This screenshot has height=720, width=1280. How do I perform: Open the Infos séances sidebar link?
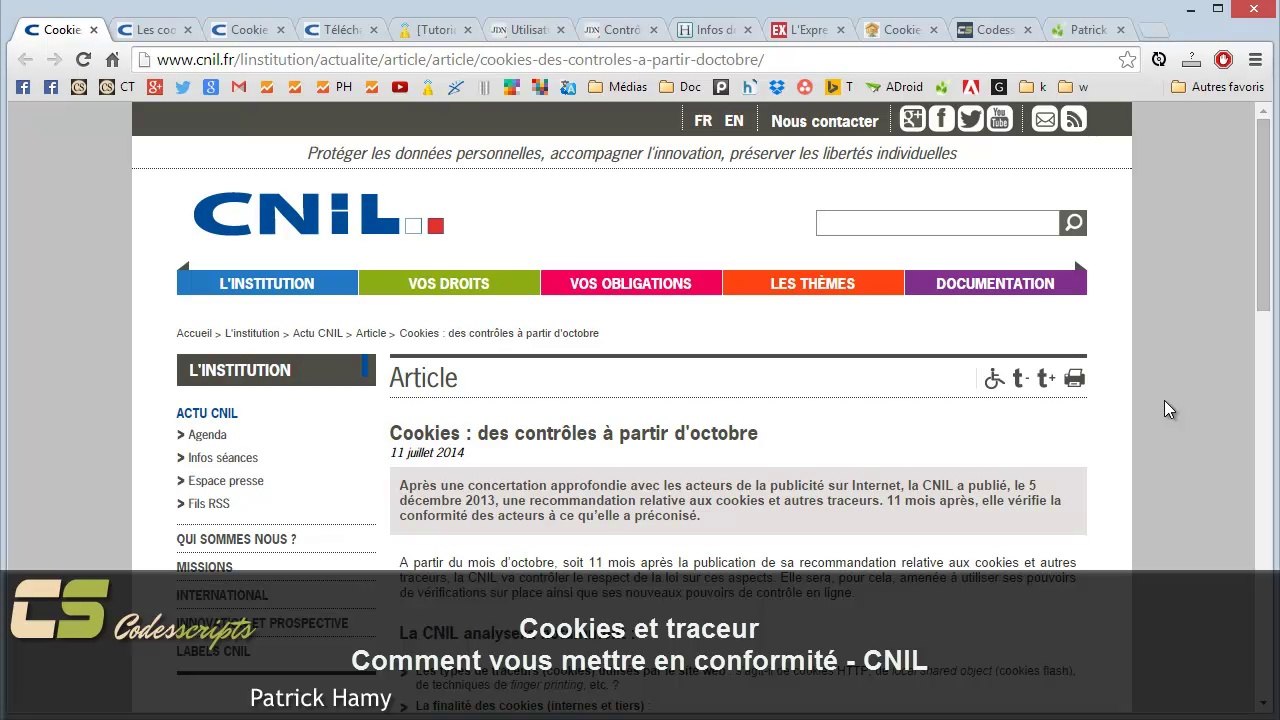[223, 458]
